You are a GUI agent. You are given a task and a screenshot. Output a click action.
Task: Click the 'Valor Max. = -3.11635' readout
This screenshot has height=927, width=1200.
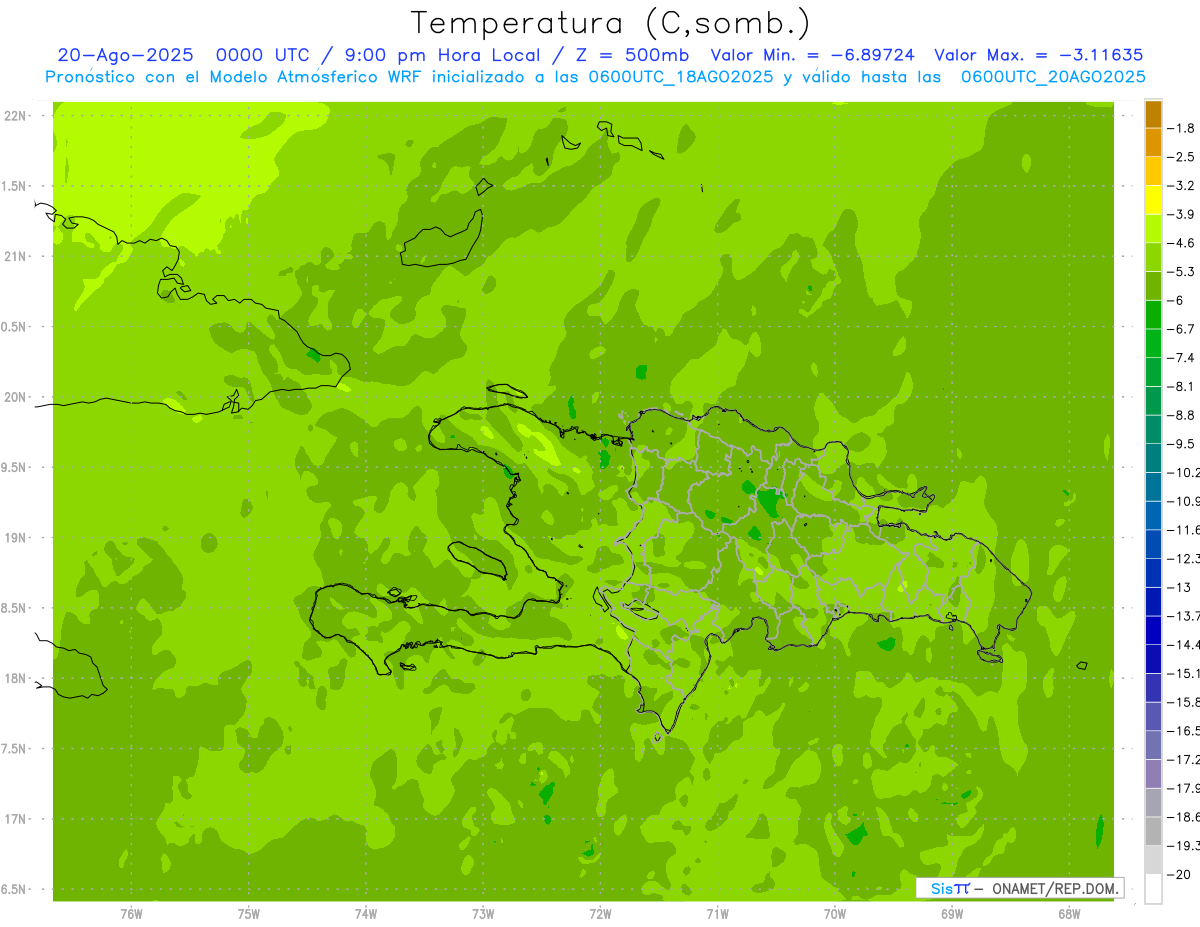pos(1038,55)
